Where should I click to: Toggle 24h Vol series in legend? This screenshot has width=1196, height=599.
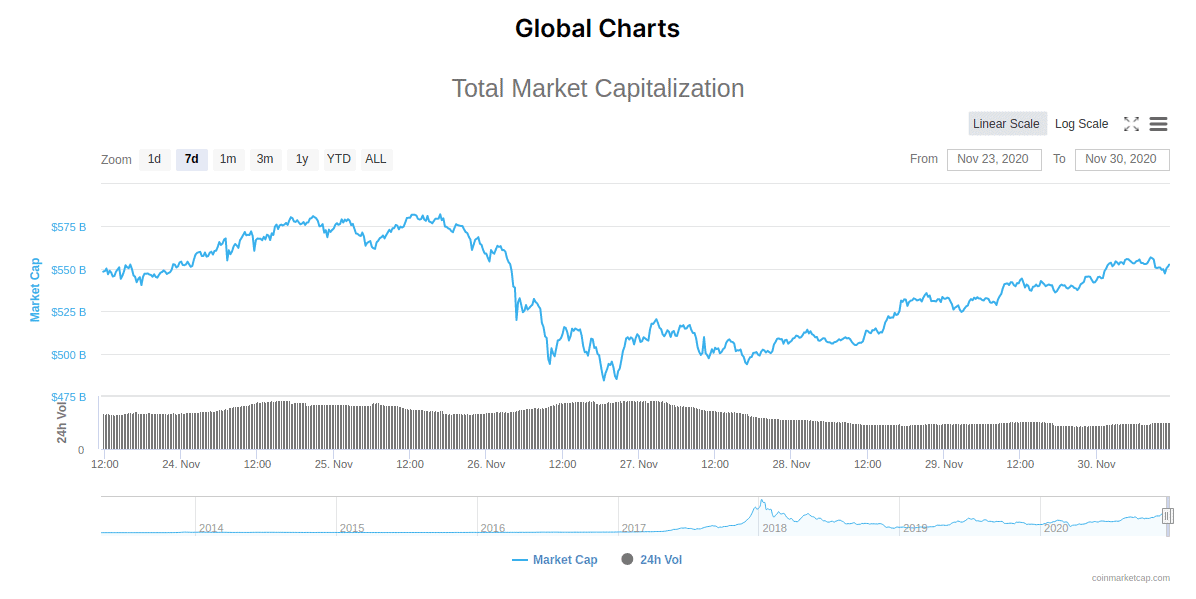point(652,560)
